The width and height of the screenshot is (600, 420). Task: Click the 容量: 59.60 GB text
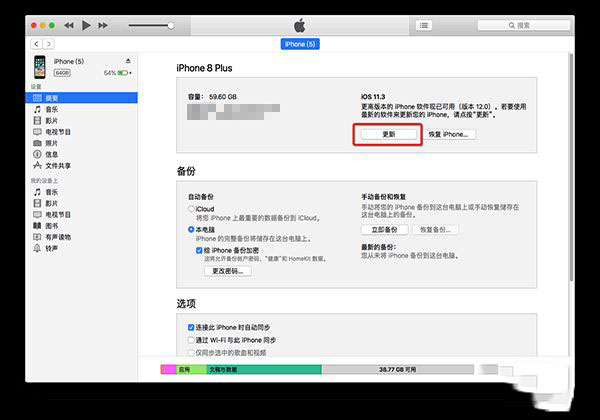click(212, 97)
